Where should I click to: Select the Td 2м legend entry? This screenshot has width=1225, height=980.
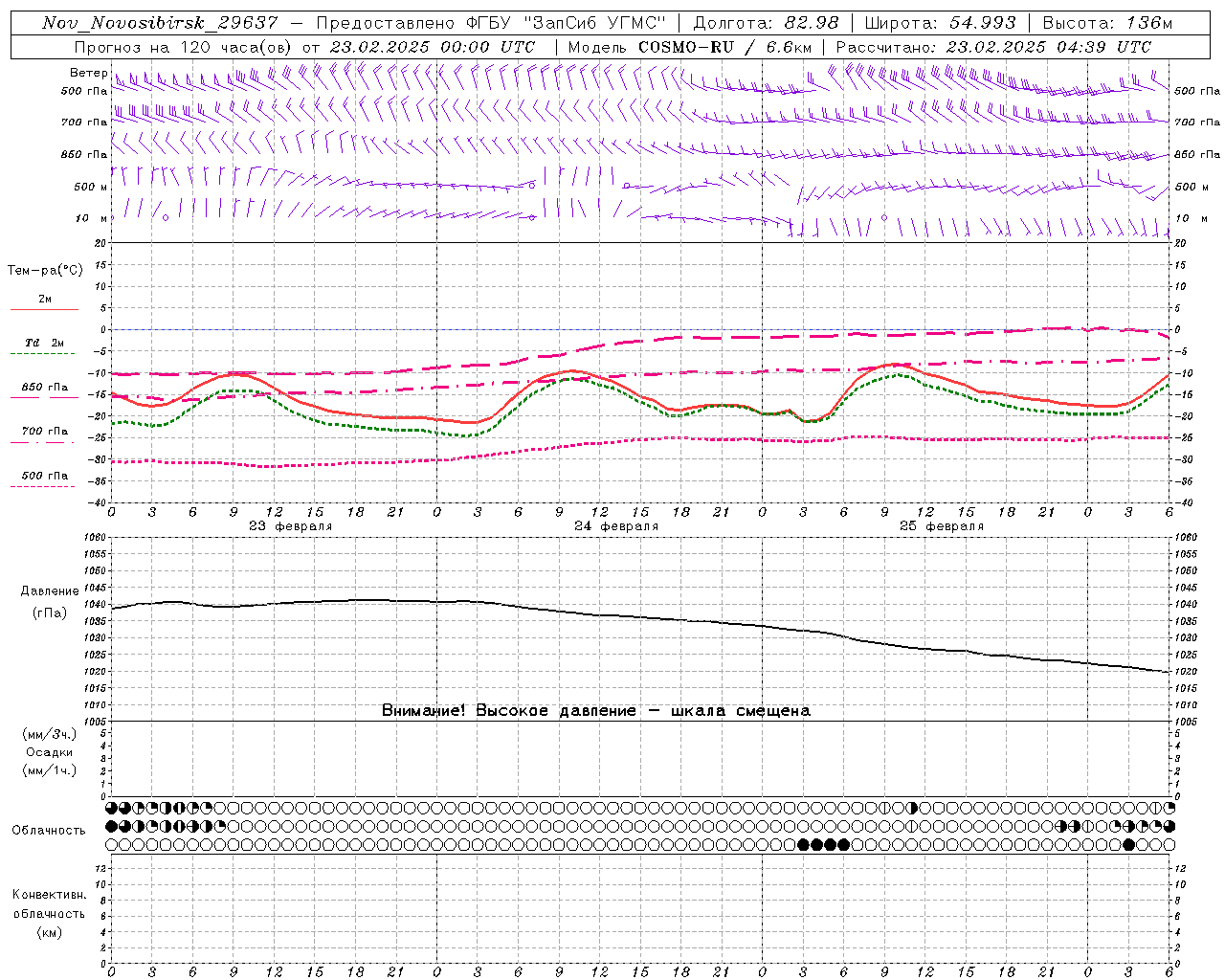44,343
